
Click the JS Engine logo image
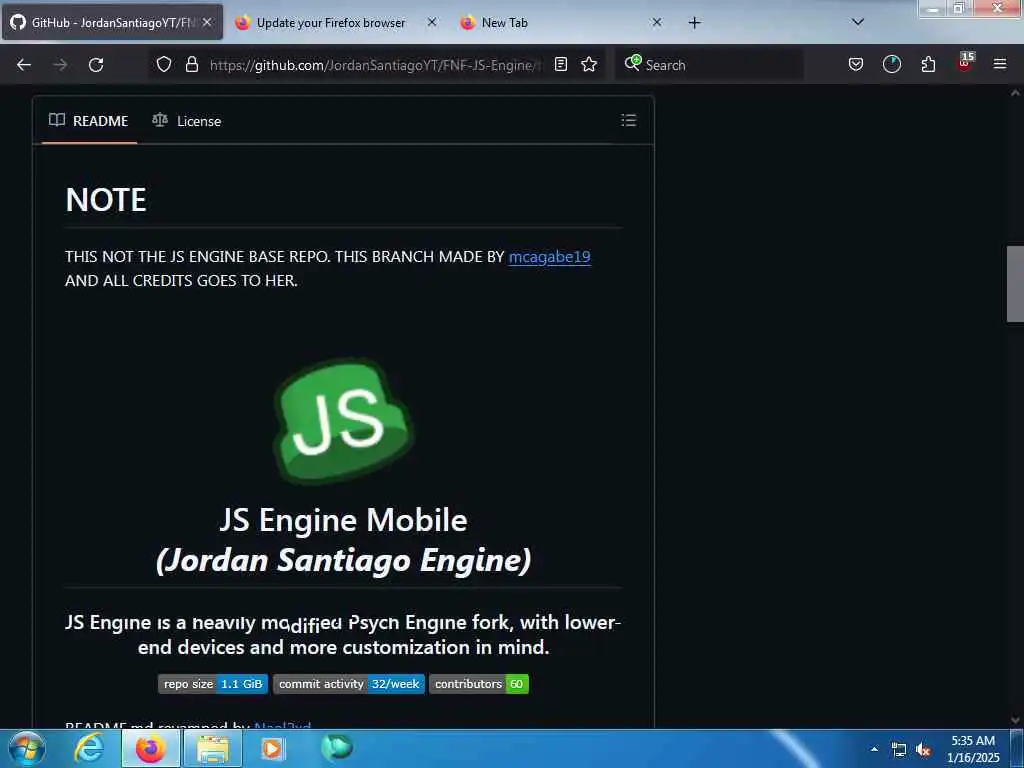pos(344,421)
